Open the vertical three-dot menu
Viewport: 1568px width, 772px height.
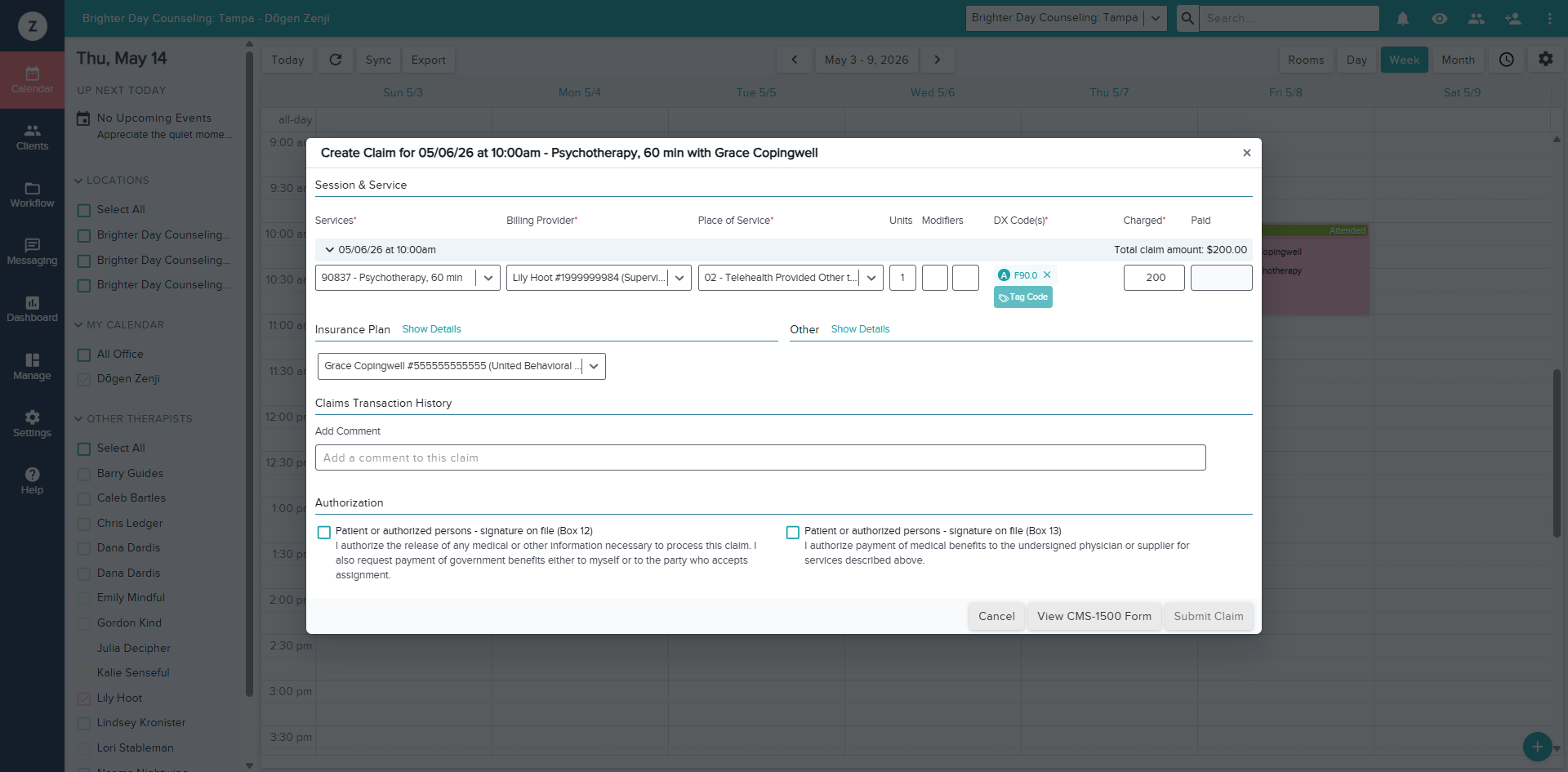(1549, 18)
